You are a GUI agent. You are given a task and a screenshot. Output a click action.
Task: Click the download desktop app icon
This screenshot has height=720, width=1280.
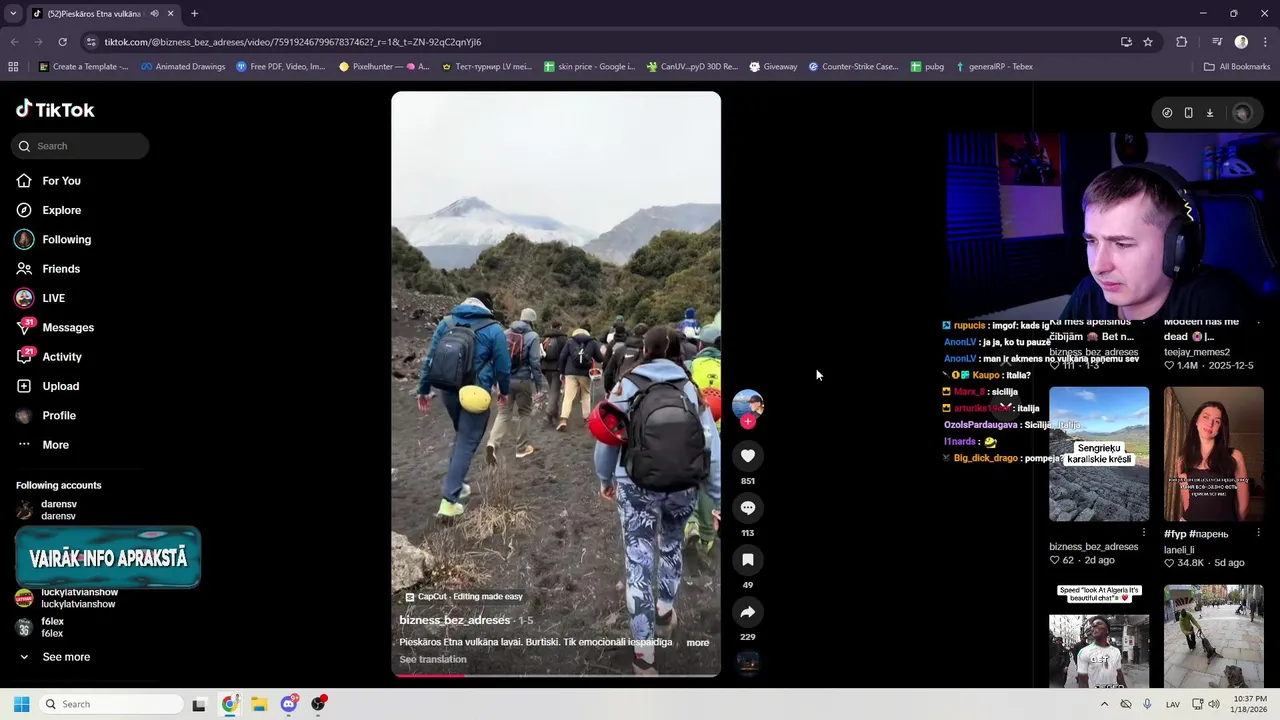[1209, 113]
